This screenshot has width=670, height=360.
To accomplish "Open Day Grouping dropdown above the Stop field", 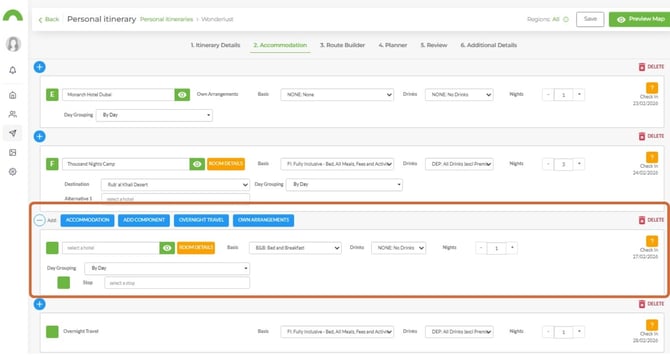I will tap(167, 268).
